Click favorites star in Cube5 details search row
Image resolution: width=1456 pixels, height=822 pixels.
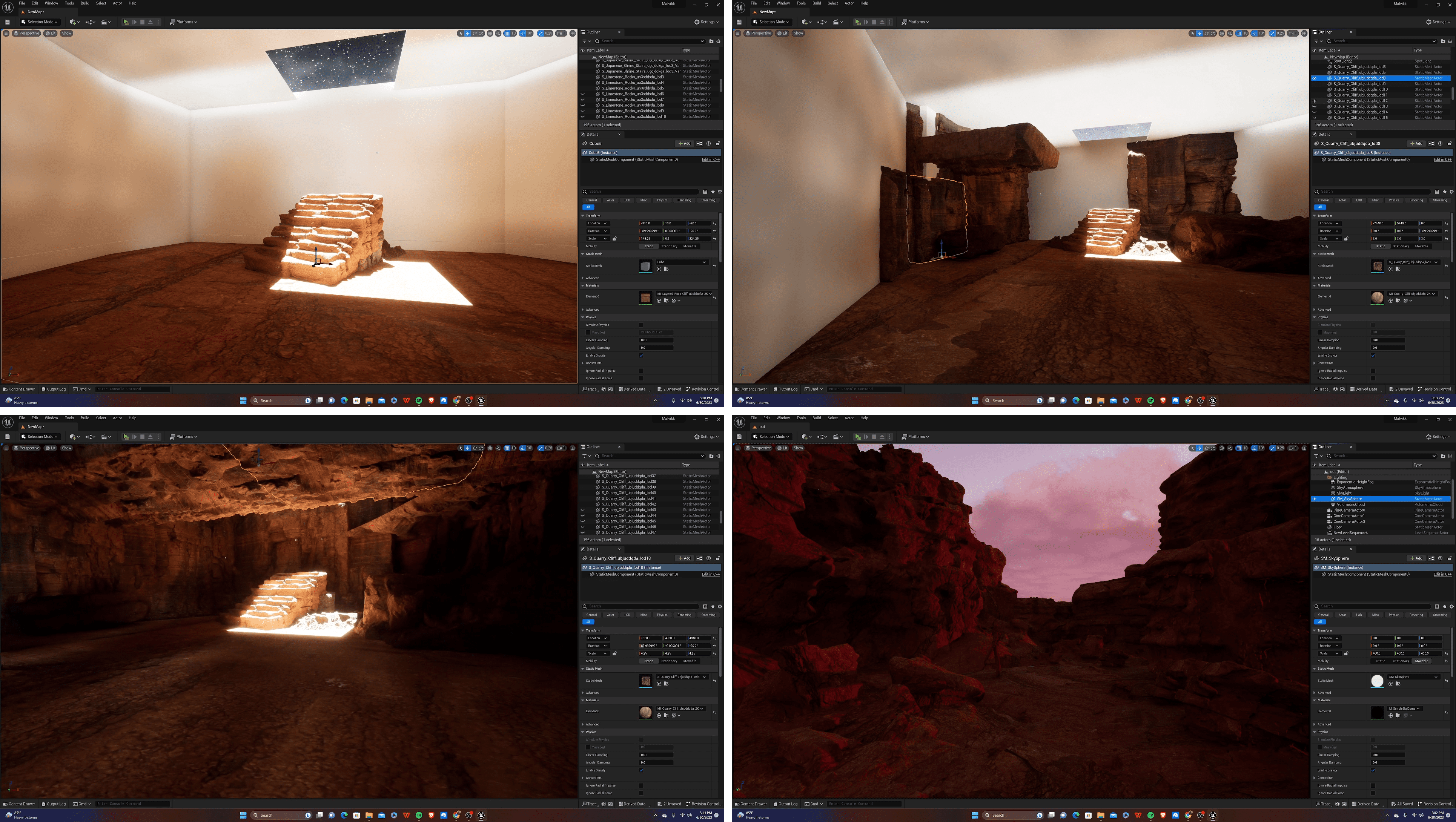(x=713, y=192)
